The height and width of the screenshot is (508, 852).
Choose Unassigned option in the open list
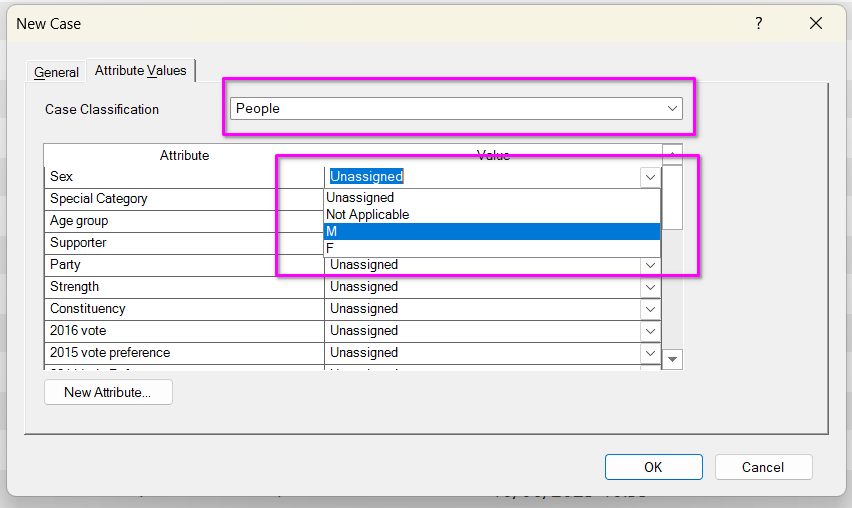[491, 198]
